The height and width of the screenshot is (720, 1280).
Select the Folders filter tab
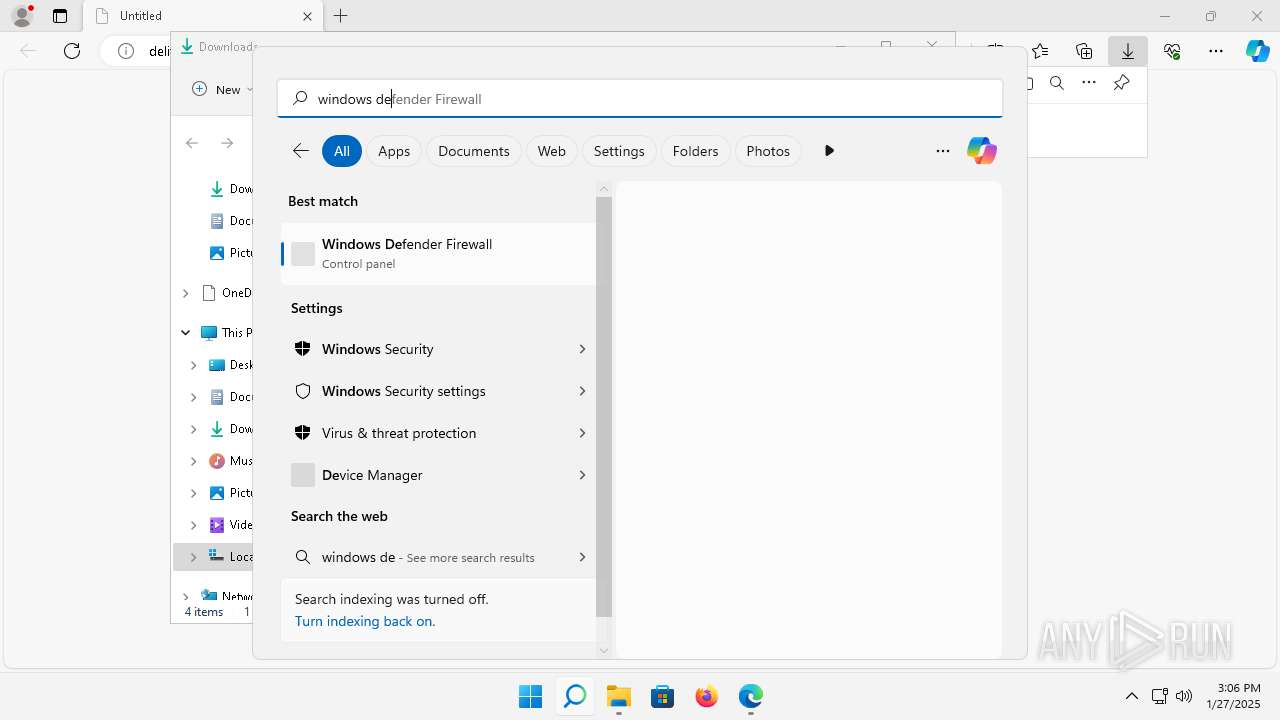(696, 151)
